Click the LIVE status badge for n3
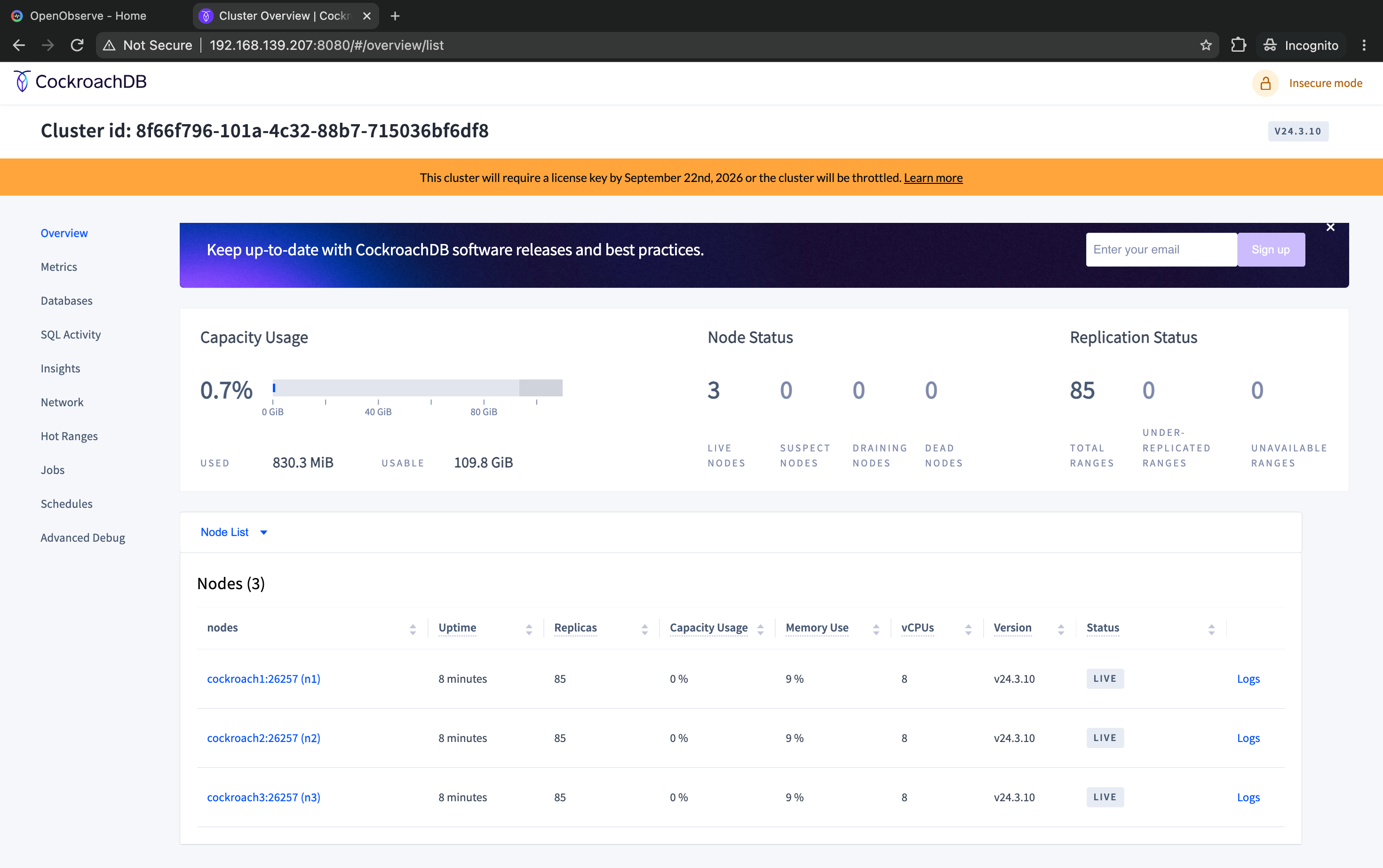This screenshot has width=1383, height=868. click(1105, 797)
